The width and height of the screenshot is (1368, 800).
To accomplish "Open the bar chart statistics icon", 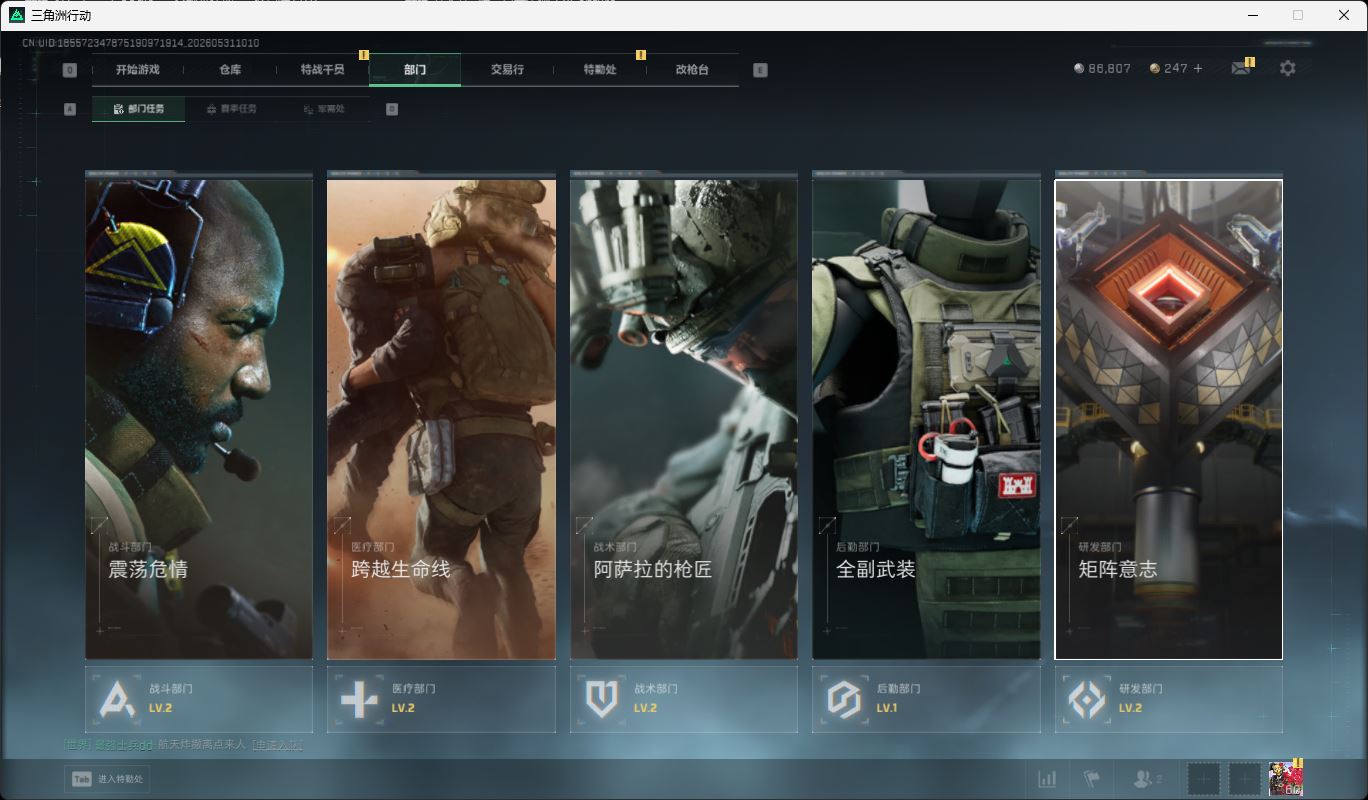I will point(1047,779).
